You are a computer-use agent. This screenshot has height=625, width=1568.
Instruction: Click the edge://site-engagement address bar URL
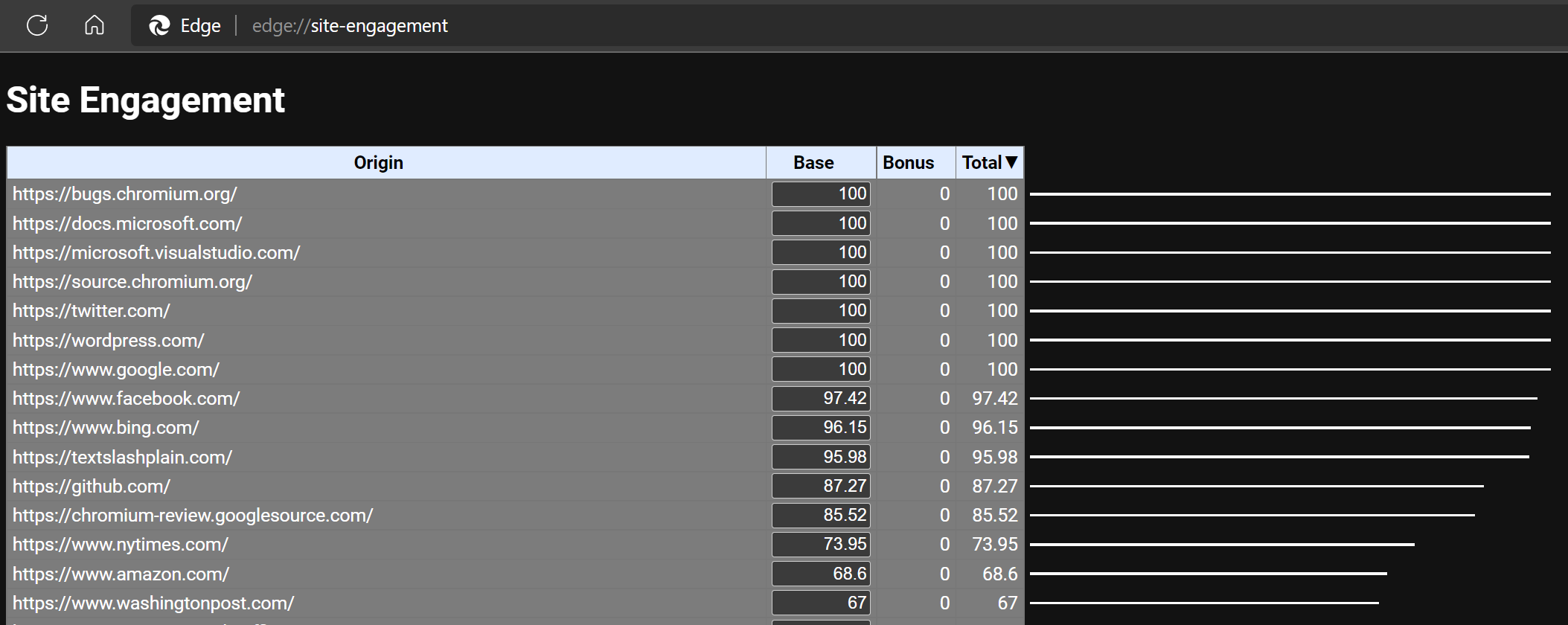pyautogui.click(x=350, y=26)
